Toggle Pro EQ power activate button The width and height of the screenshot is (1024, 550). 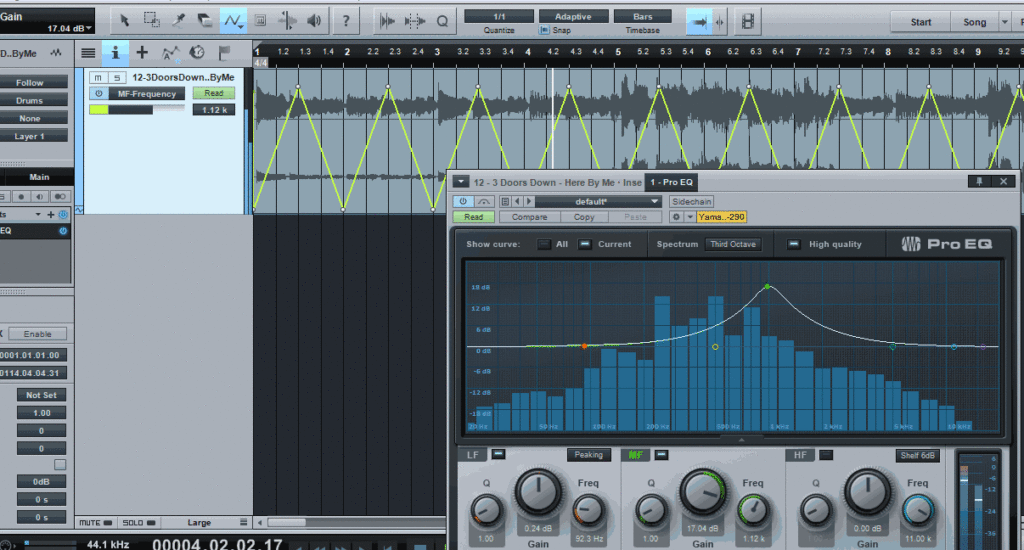click(x=463, y=201)
